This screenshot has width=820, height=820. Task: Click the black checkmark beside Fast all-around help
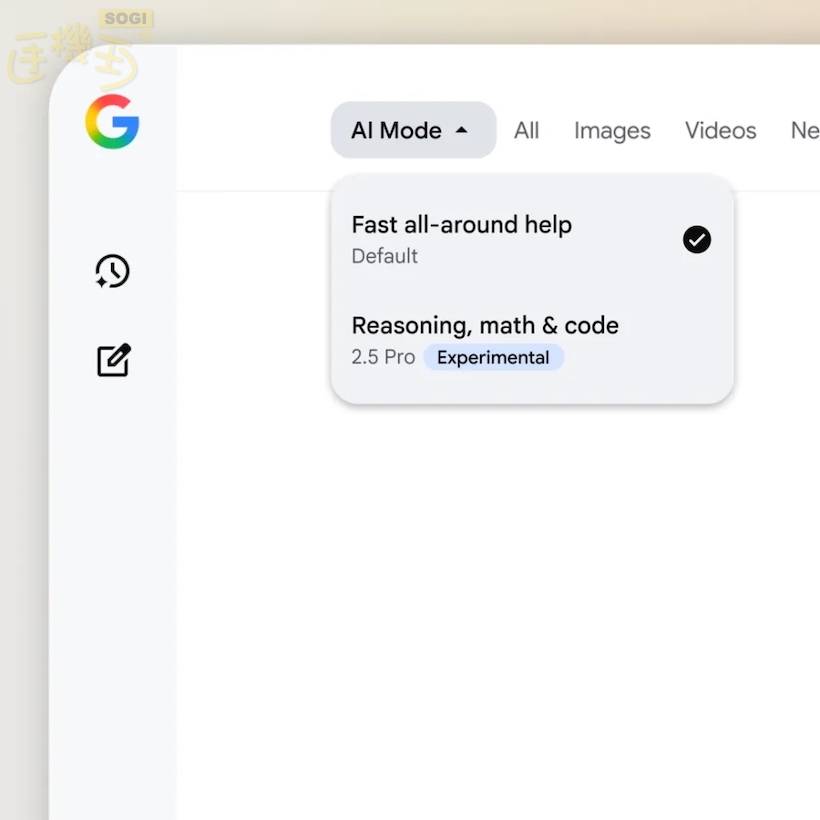click(696, 239)
